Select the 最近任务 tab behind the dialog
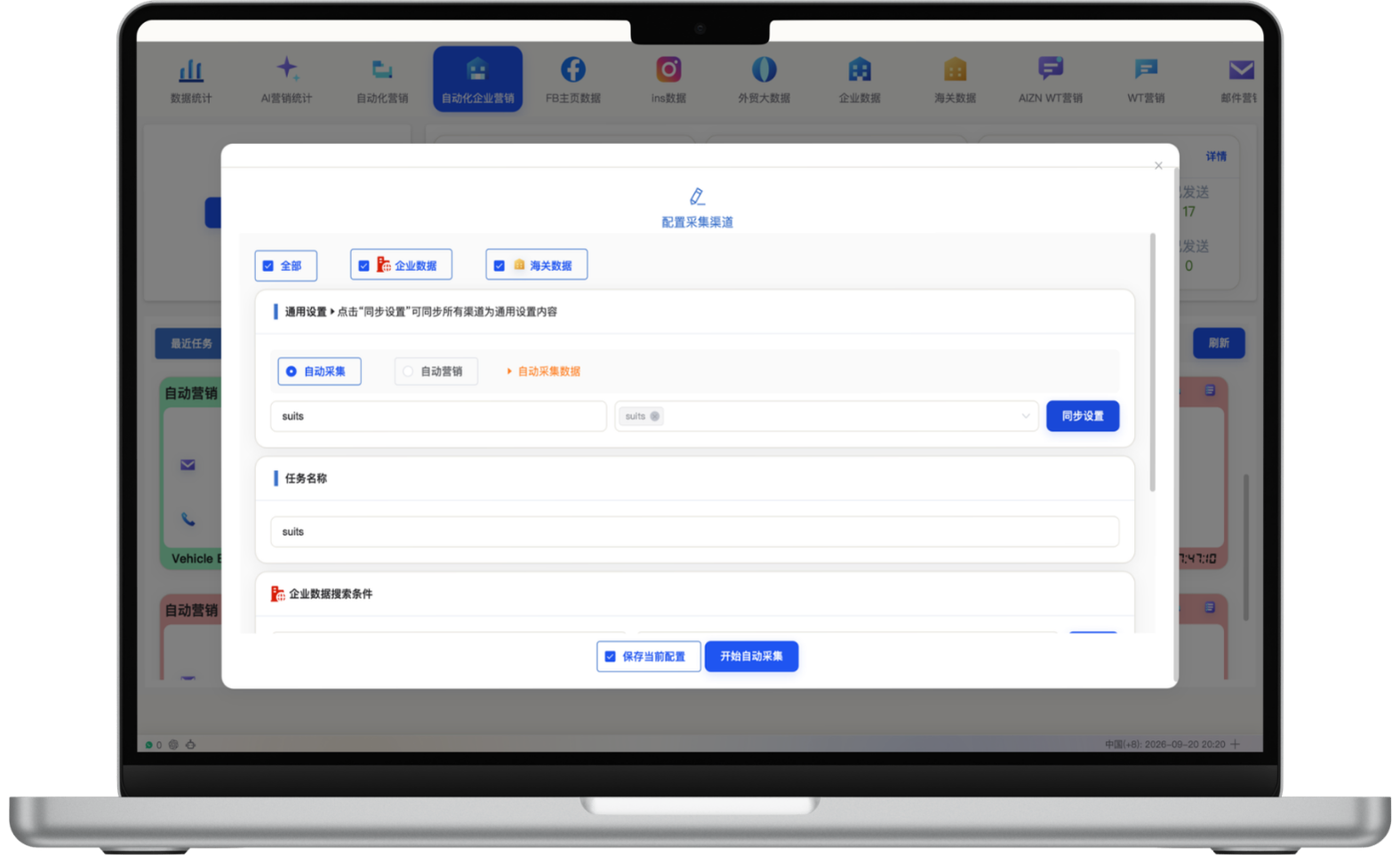This screenshot has height=855, width=1400. (x=190, y=343)
